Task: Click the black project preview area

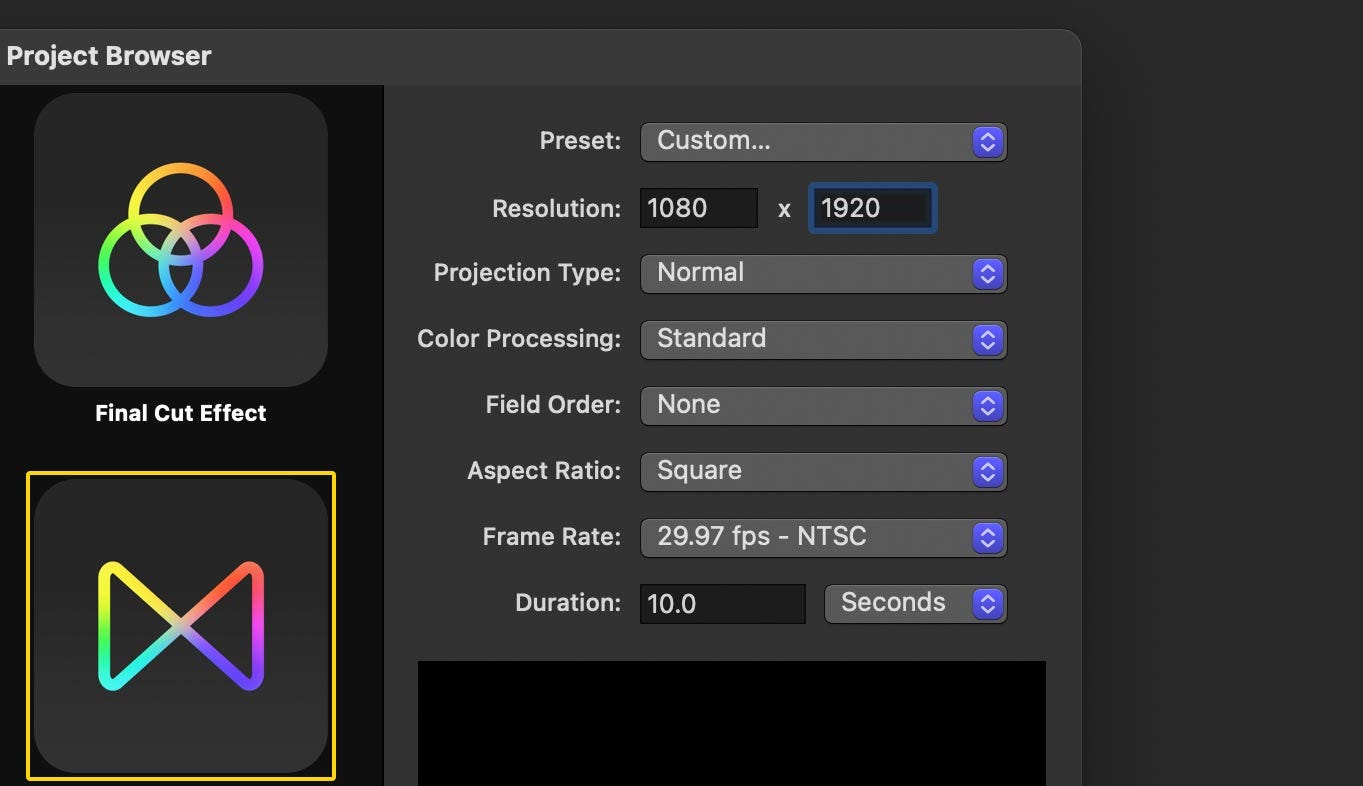Action: pyautogui.click(x=732, y=723)
